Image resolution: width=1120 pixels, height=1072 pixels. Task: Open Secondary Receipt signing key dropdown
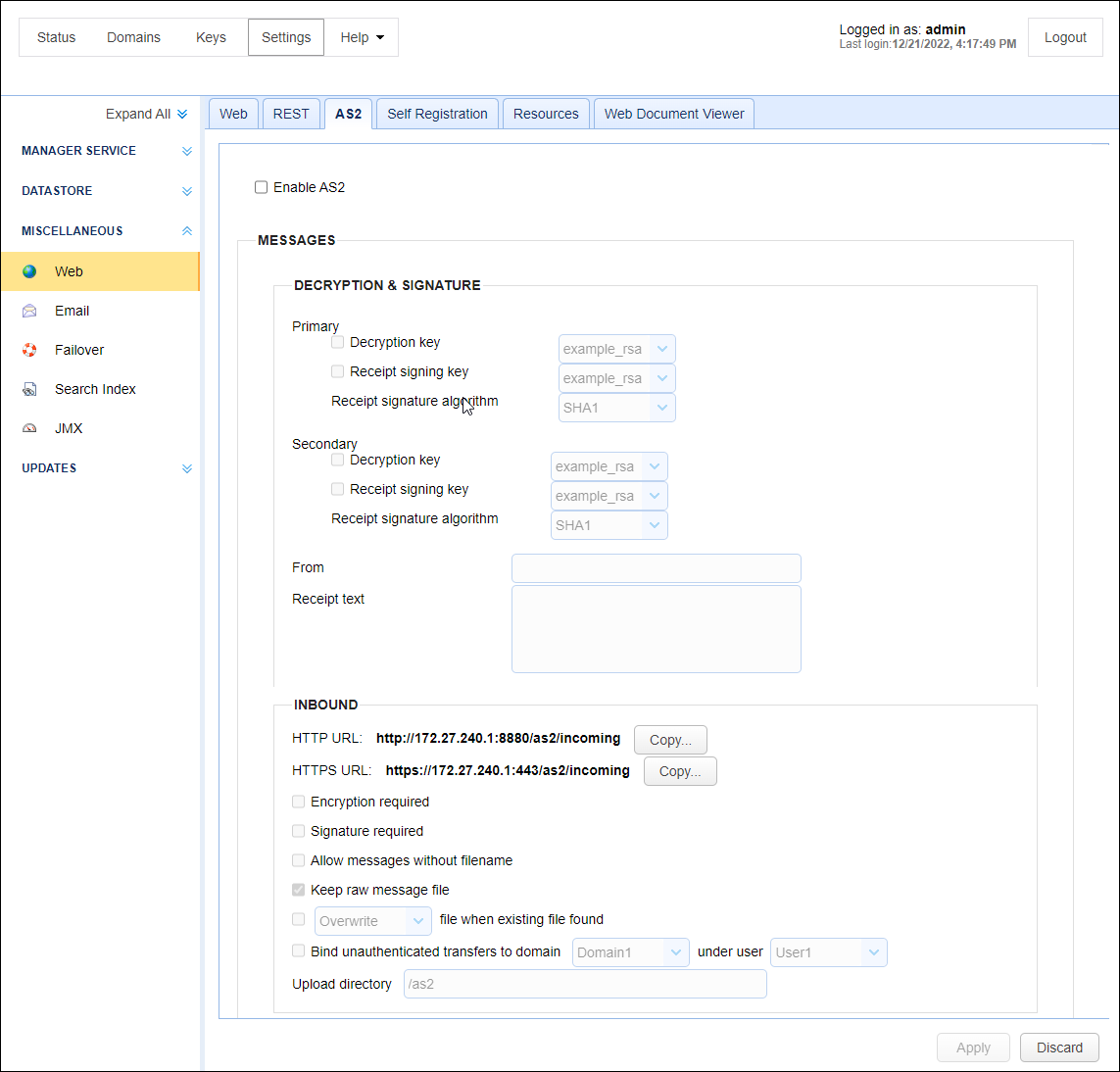click(x=609, y=496)
